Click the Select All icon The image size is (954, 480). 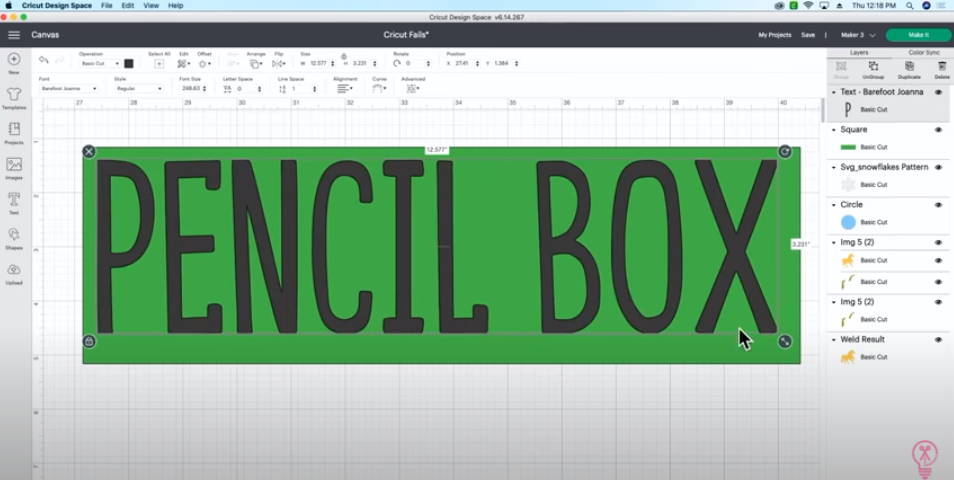[159, 63]
